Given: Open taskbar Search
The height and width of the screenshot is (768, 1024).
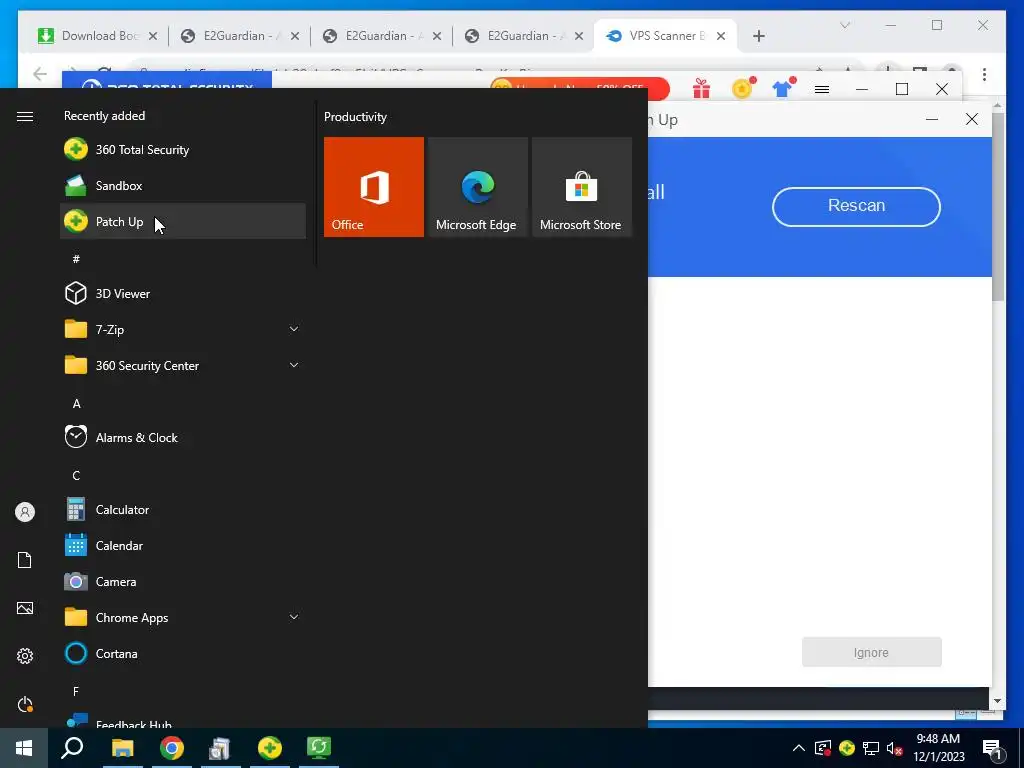Looking at the screenshot, I should 72,748.
